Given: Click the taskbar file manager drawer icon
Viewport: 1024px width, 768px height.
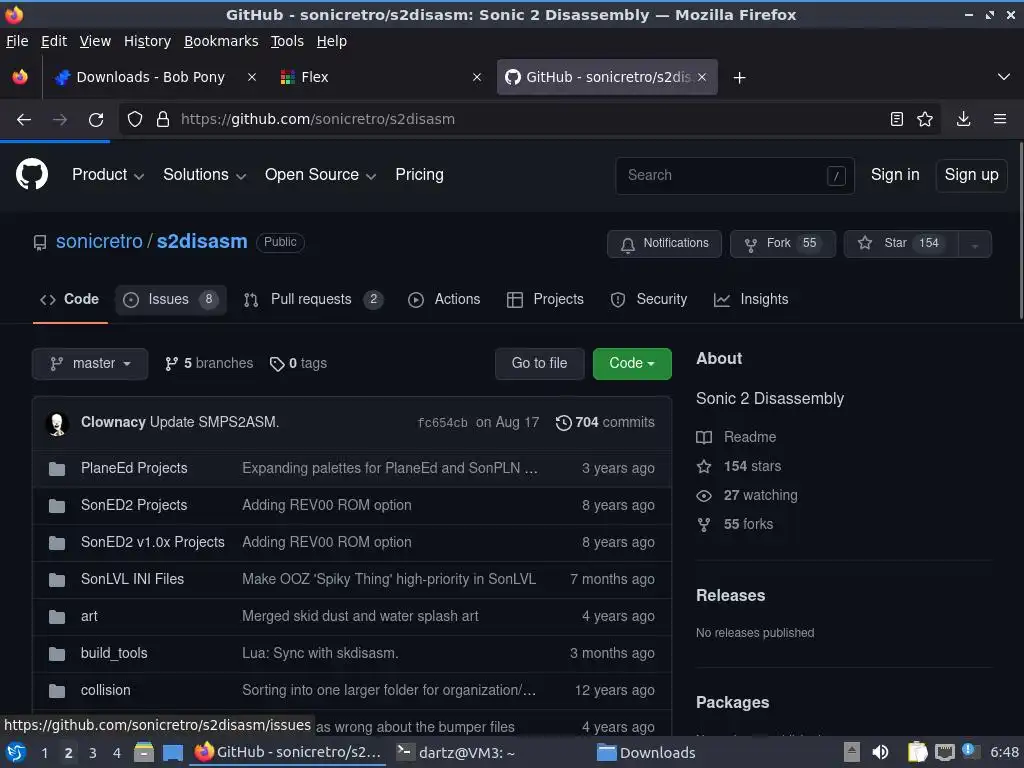Looking at the screenshot, I should coord(144,752).
